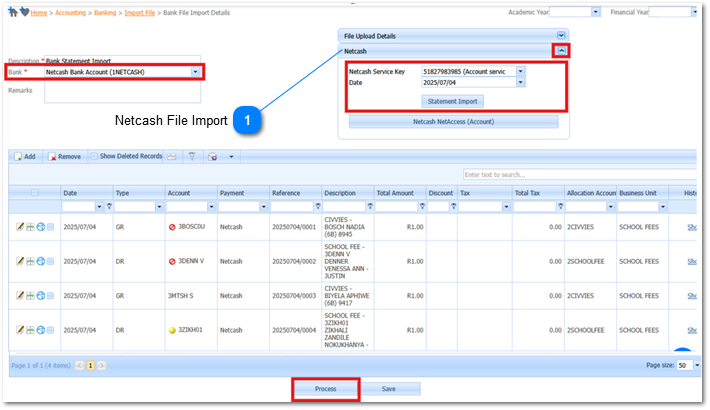Select the 3BOSC0U row checkbox
This screenshot has width=710, height=410.
51,227
